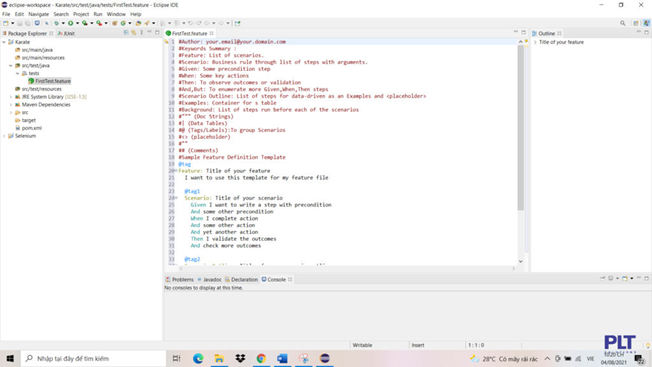Collapse the Karate project node
Viewport: 652px width, 367px height.
pyautogui.click(x=4, y=42)
